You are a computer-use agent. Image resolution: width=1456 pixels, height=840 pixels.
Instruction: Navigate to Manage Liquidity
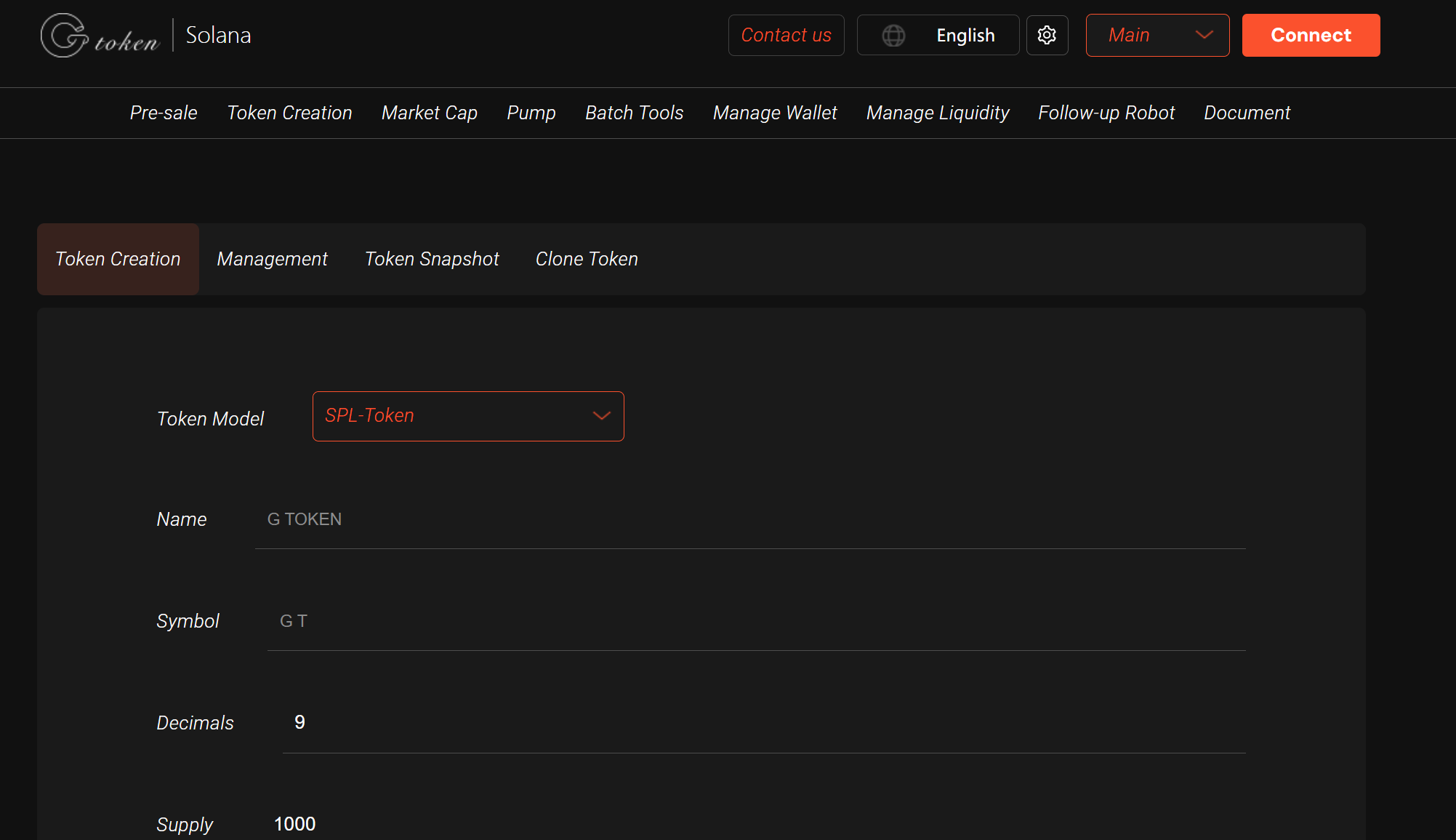coord(938,113)
